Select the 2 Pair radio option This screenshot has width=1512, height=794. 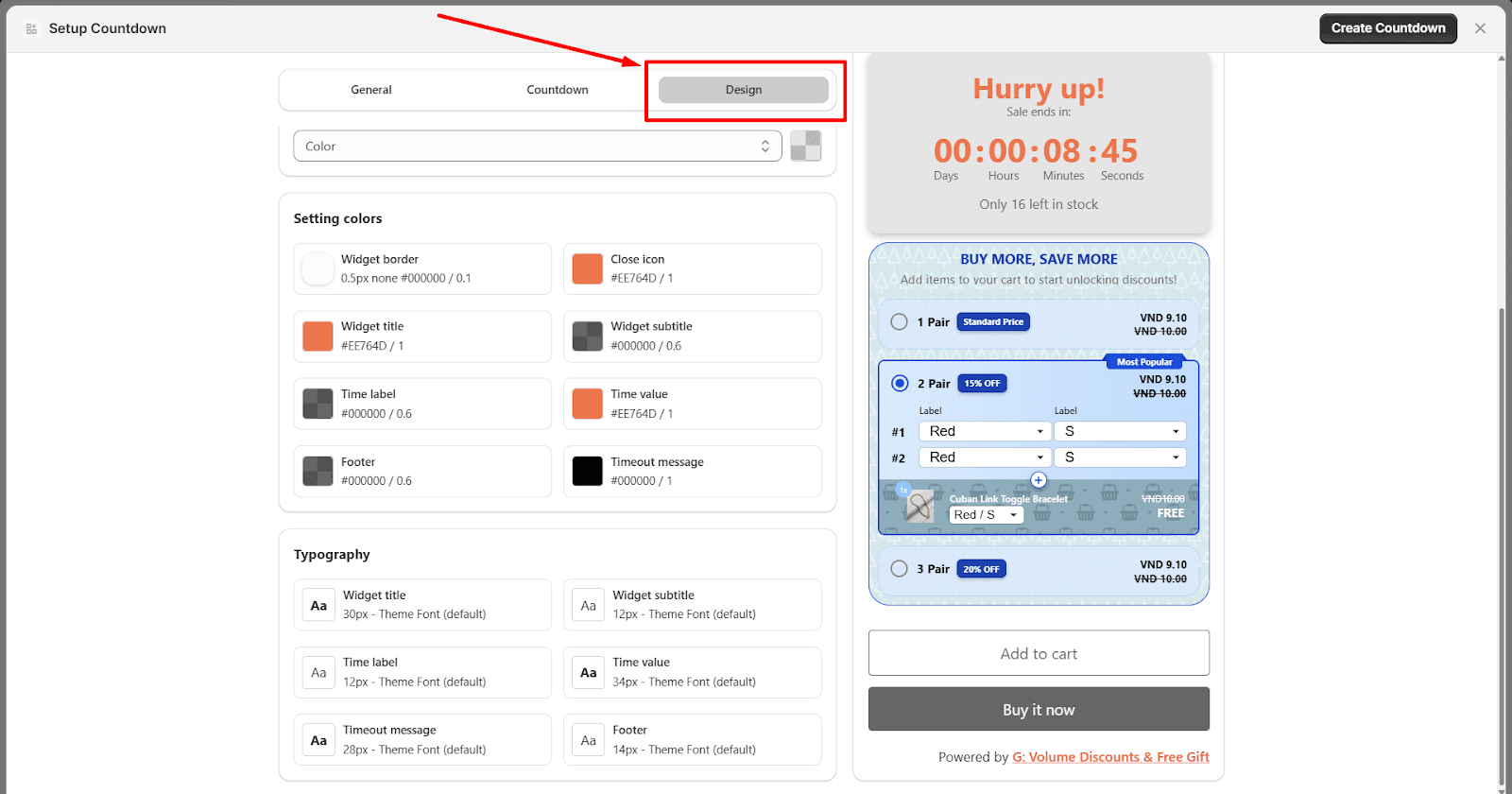click(x=900, y=383)
